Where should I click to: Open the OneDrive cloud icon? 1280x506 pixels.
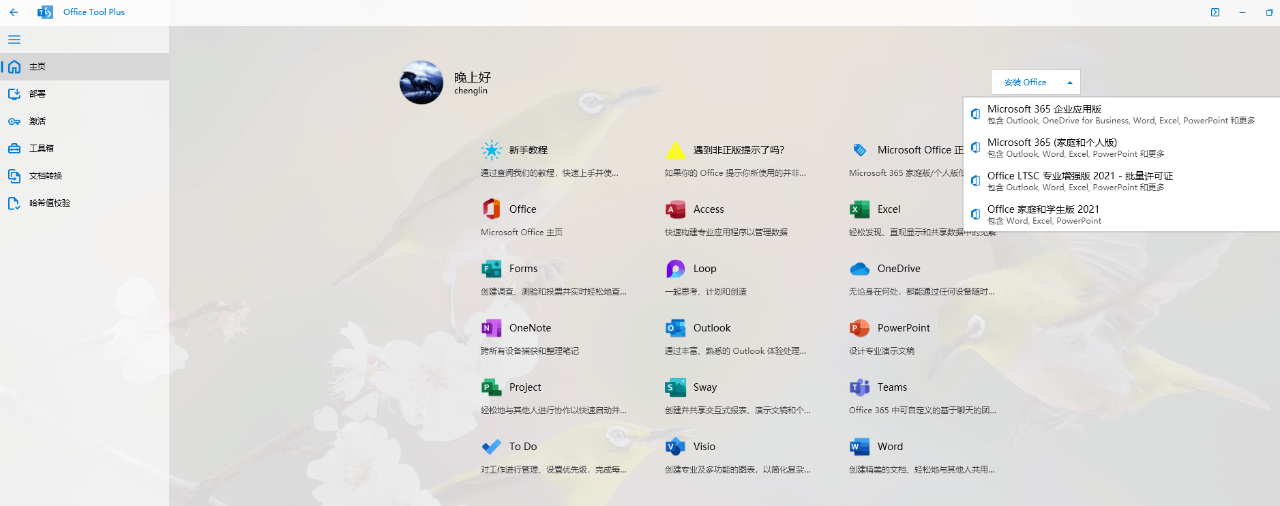pyautogui.click(x=859, y=268)
